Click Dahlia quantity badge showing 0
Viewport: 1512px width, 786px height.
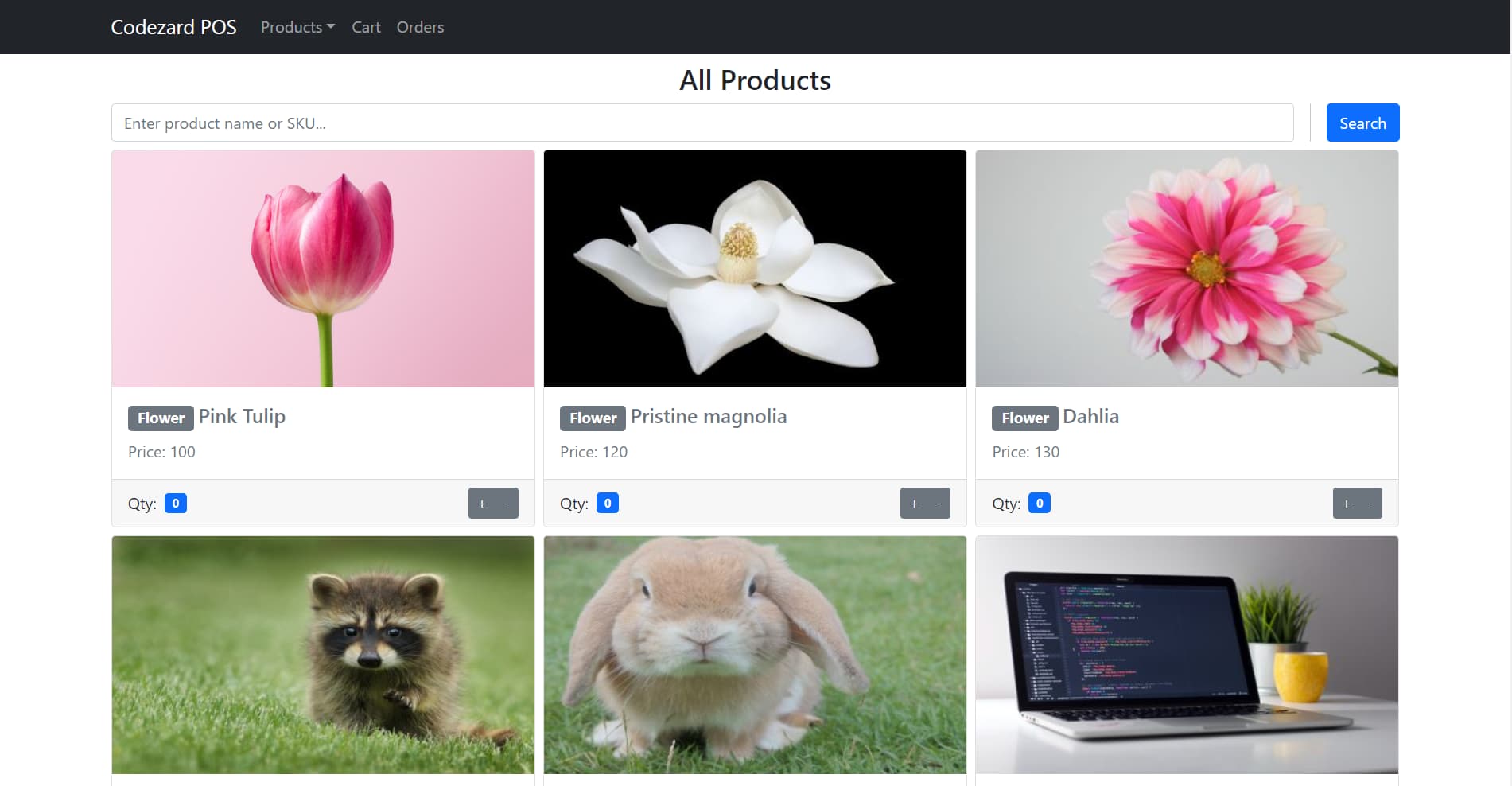tap(1040, 503)
